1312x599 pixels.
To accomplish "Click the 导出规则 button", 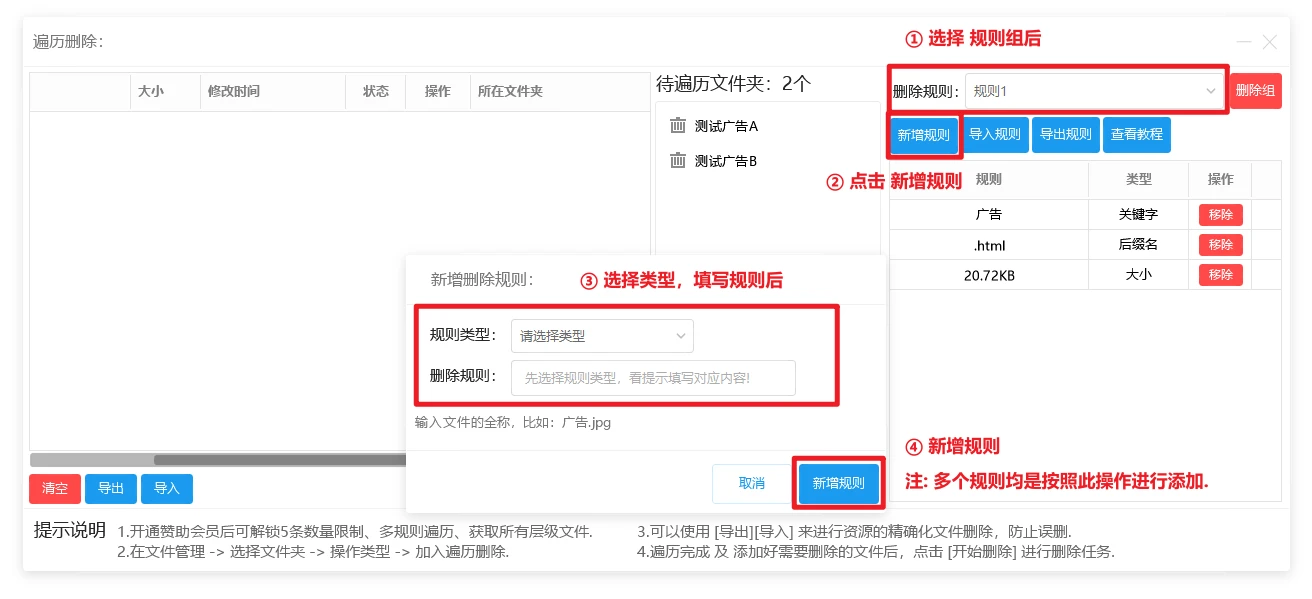I will [x=1065, y=135].
